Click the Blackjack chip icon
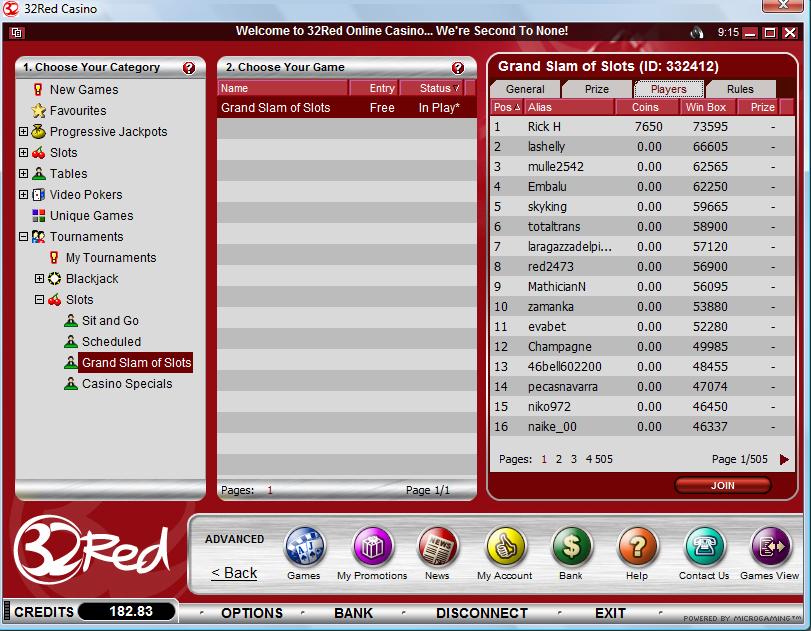The width and height of the screenshot is (811, 631). (54, 278)
